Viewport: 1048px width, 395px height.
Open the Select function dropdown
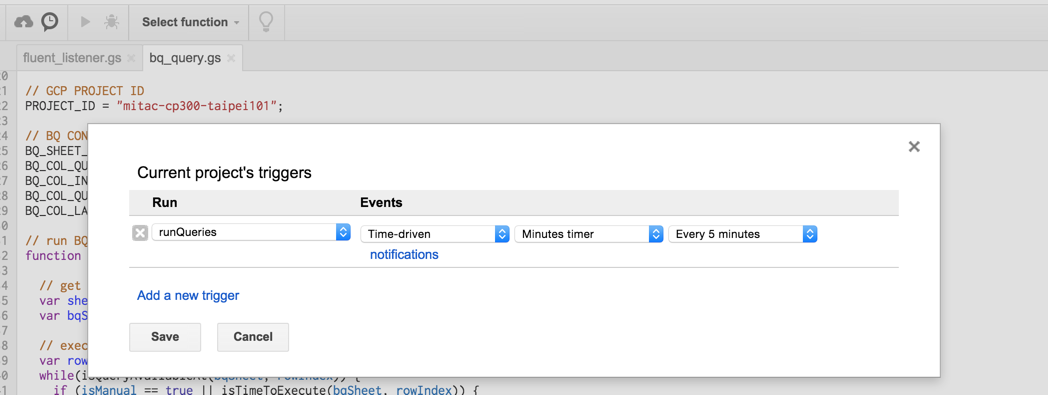point(190,22)
